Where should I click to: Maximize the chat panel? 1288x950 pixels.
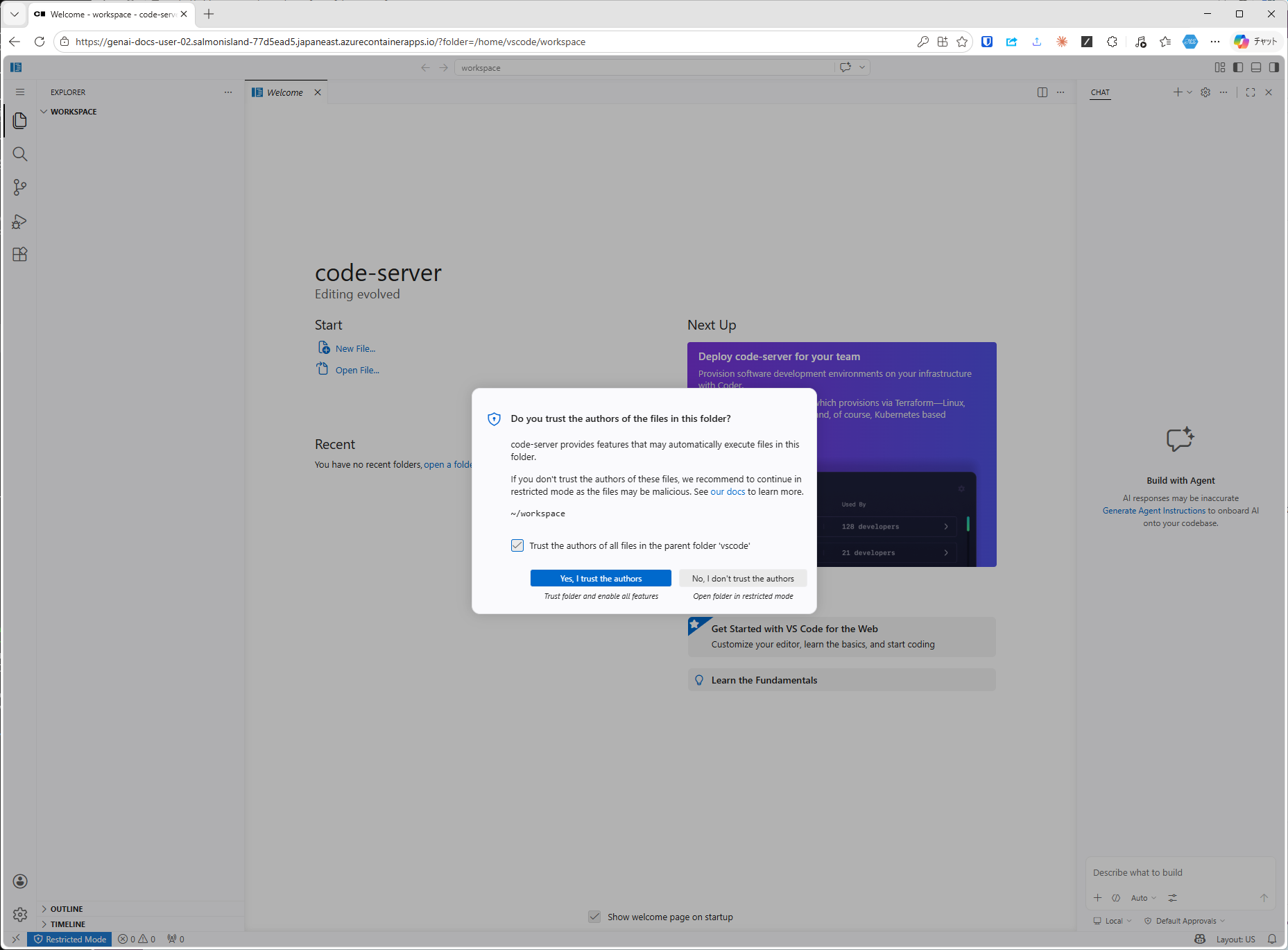pyautogui.click(x=1251, y=92)
